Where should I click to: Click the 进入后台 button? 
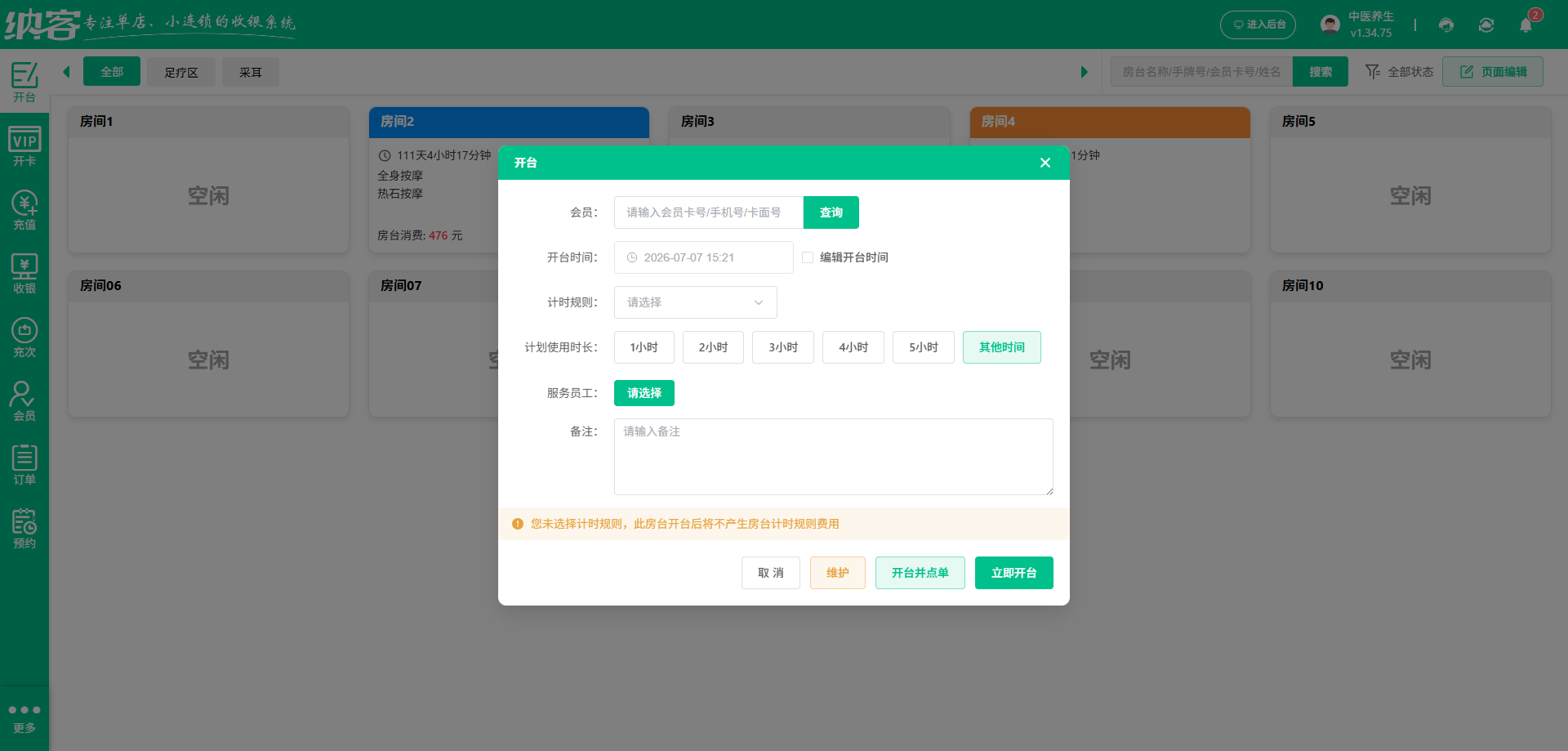tap(1258, 25)
